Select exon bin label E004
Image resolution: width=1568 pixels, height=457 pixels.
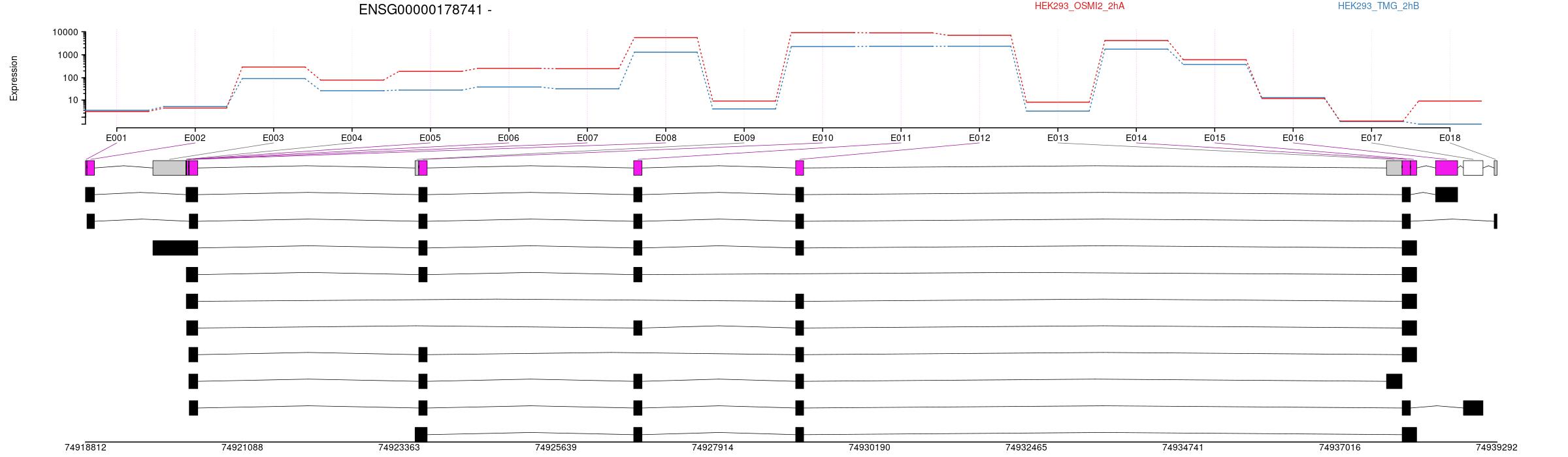coord(351,138)
